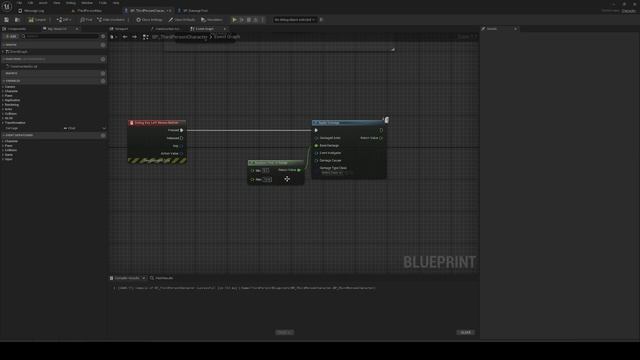Expand the Rendering variable category
The image size is (640, 360).
point(3,105)
